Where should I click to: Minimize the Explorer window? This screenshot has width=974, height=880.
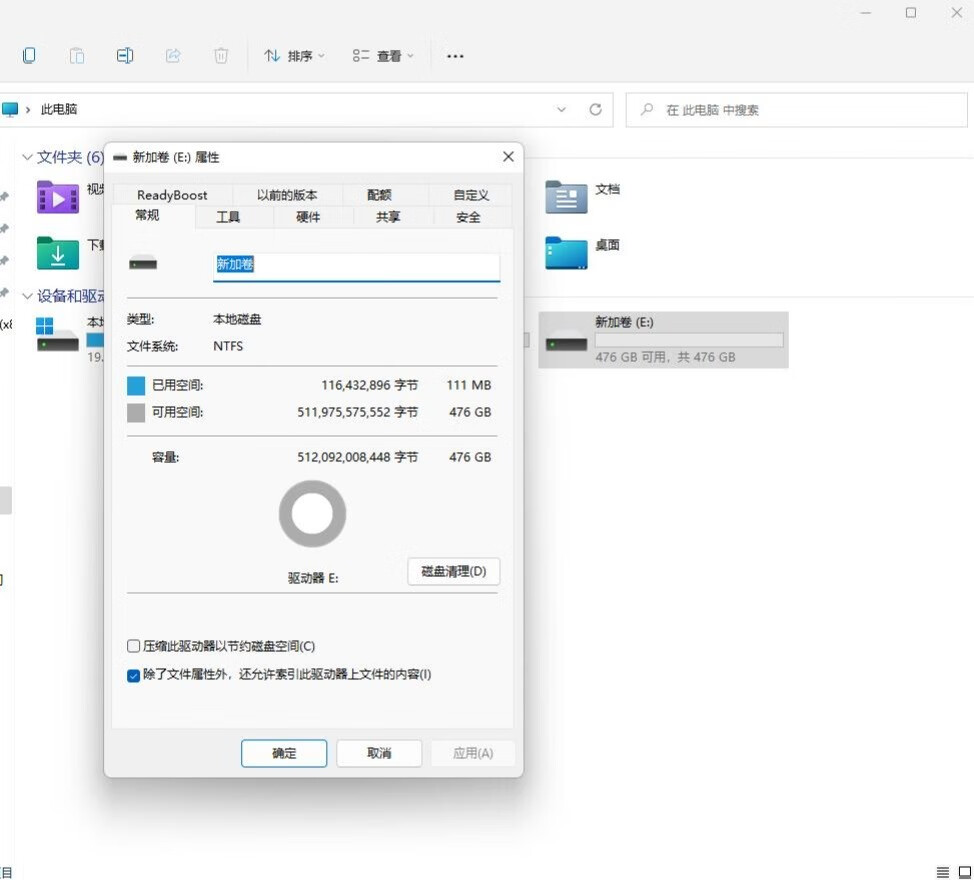[865, 12]
